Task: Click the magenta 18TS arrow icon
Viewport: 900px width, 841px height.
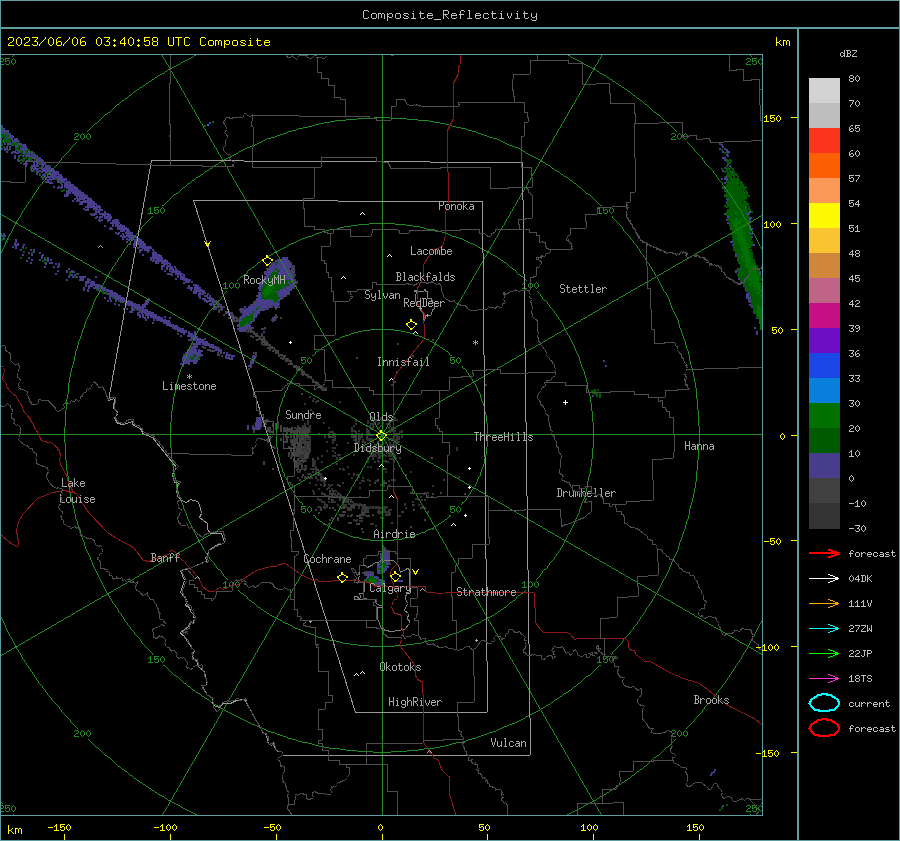Action: (824, 679)
